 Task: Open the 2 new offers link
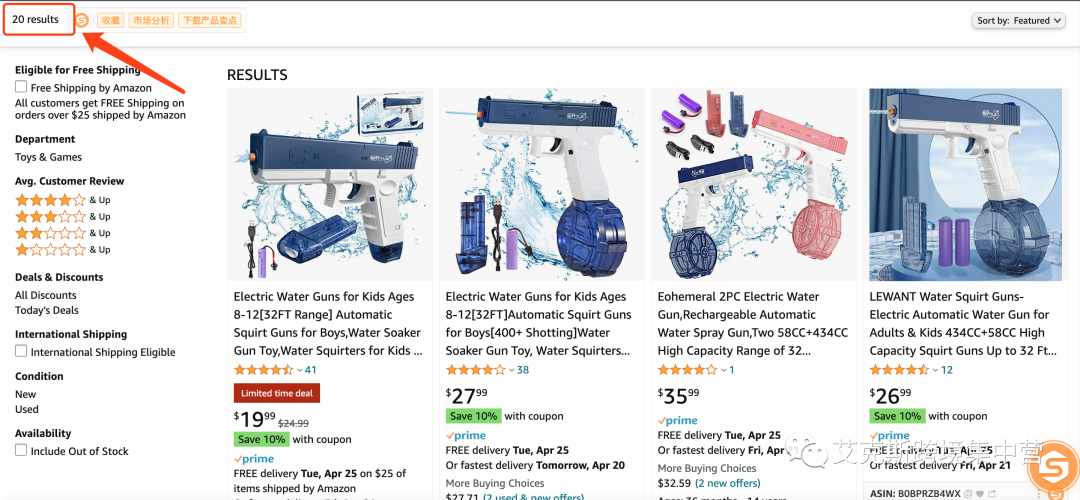tap(727, 483)
